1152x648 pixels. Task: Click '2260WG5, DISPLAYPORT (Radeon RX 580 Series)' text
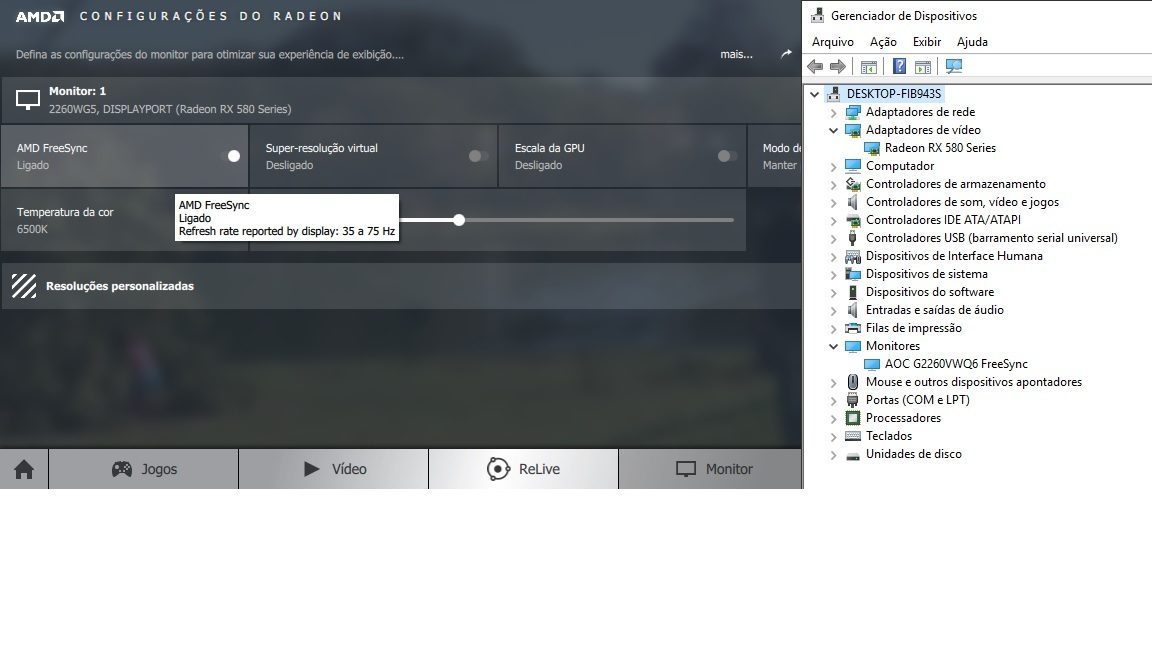click(170, 109)
